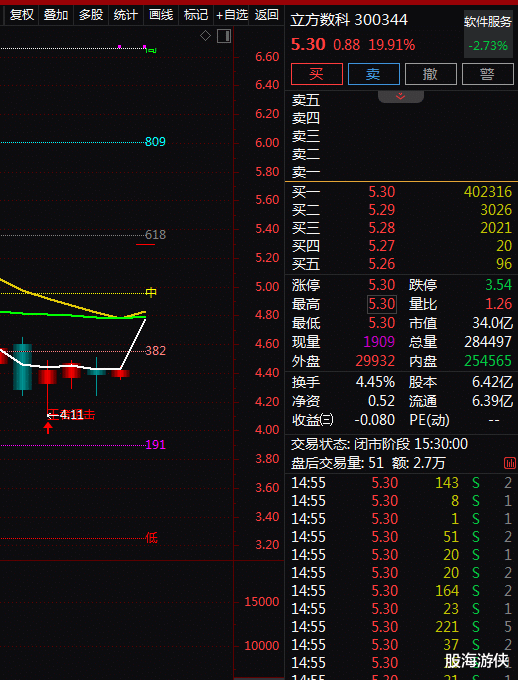Click the 外盘 value 29932
This screenshot has height=680, width=518.
[375, 361]
